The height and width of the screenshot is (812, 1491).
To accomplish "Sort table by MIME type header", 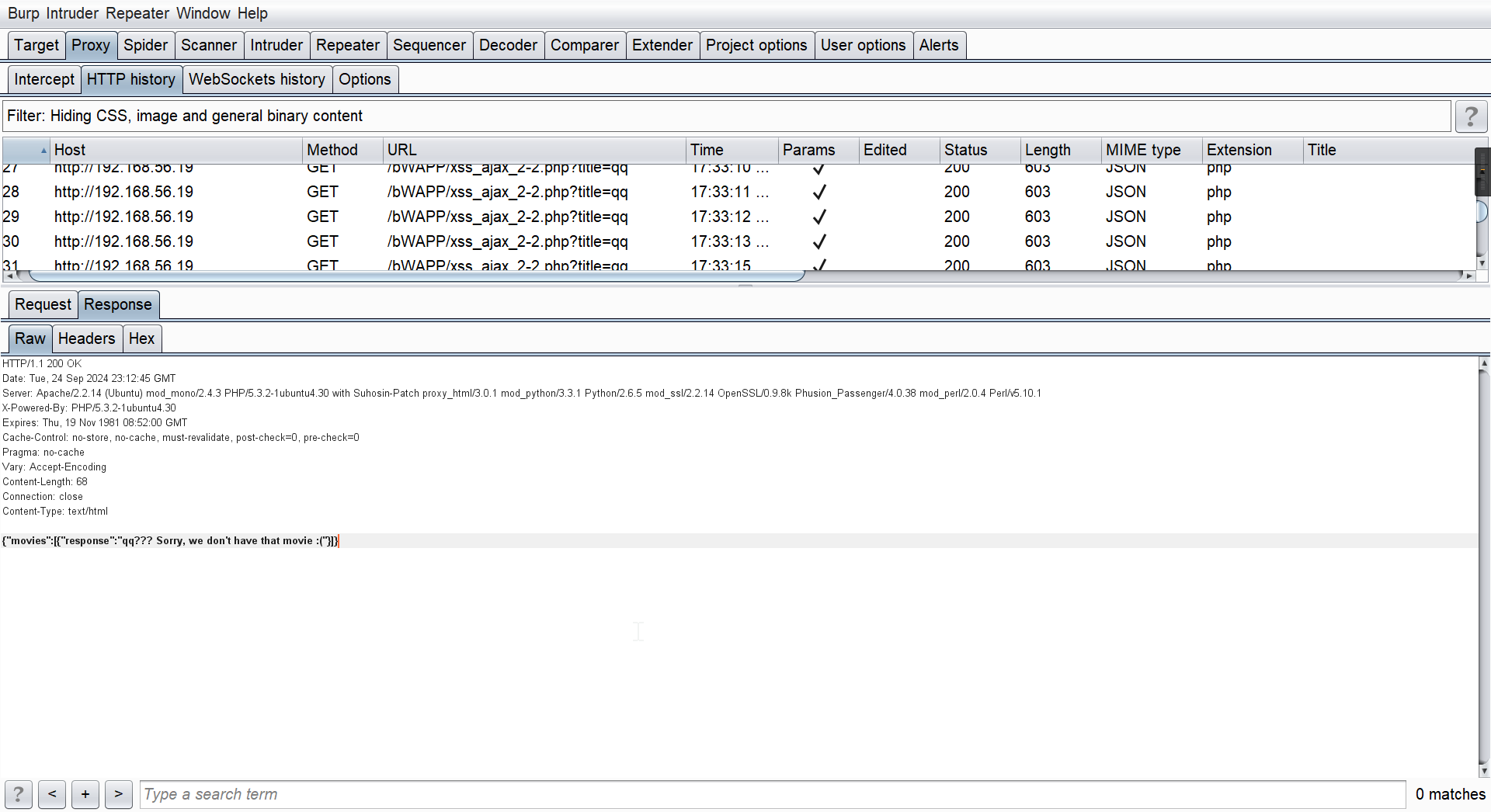I will click(1142, 150).
